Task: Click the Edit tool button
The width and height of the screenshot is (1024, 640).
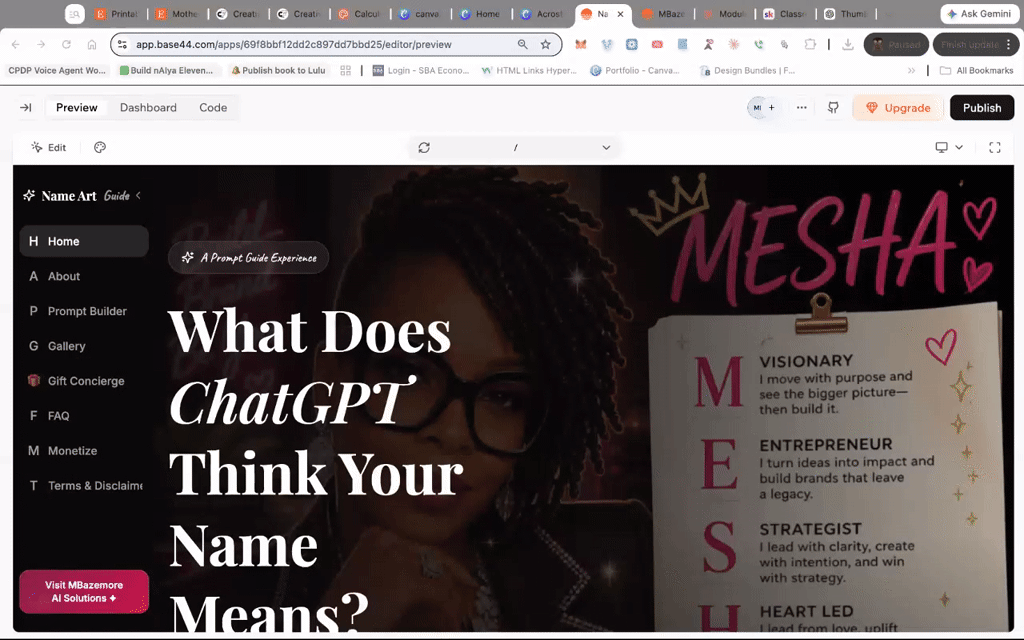Action: coord(48,148)
